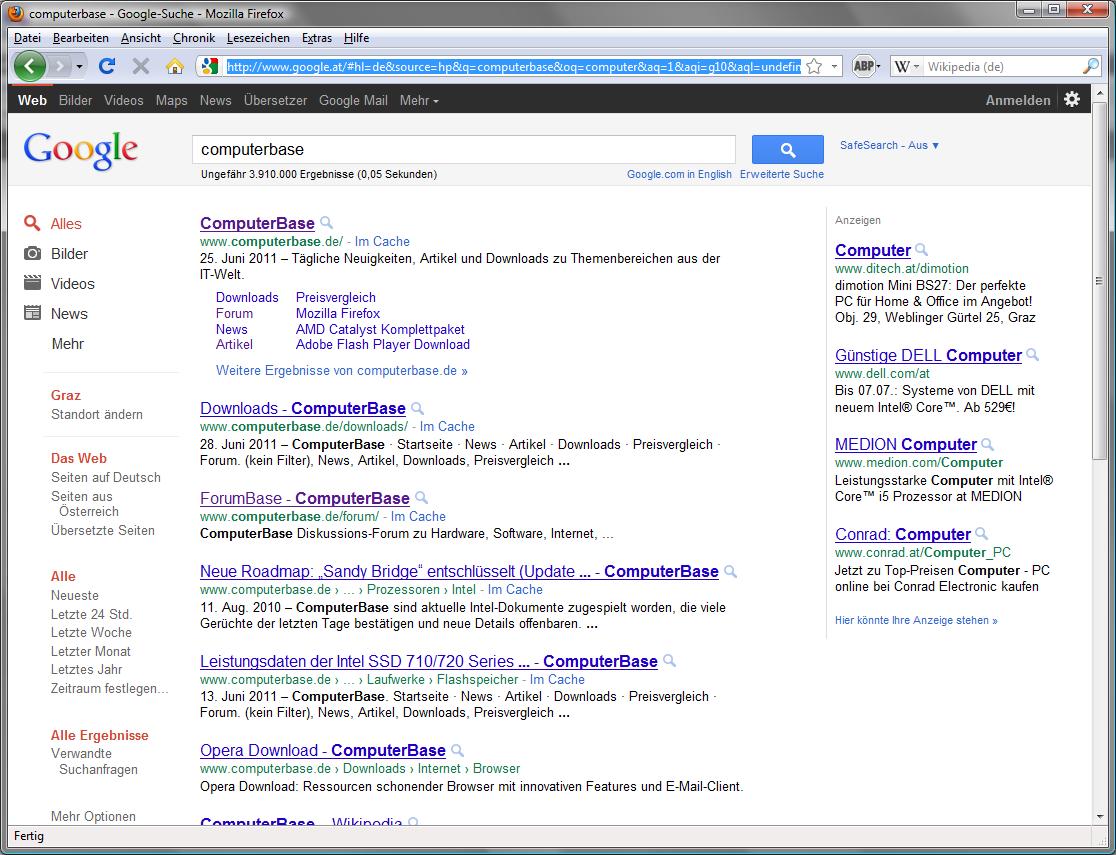The width and height of the screenshot is (1116, 855).
Task: Click the Anmelden sign-in link
Action: click(1018, 100)
